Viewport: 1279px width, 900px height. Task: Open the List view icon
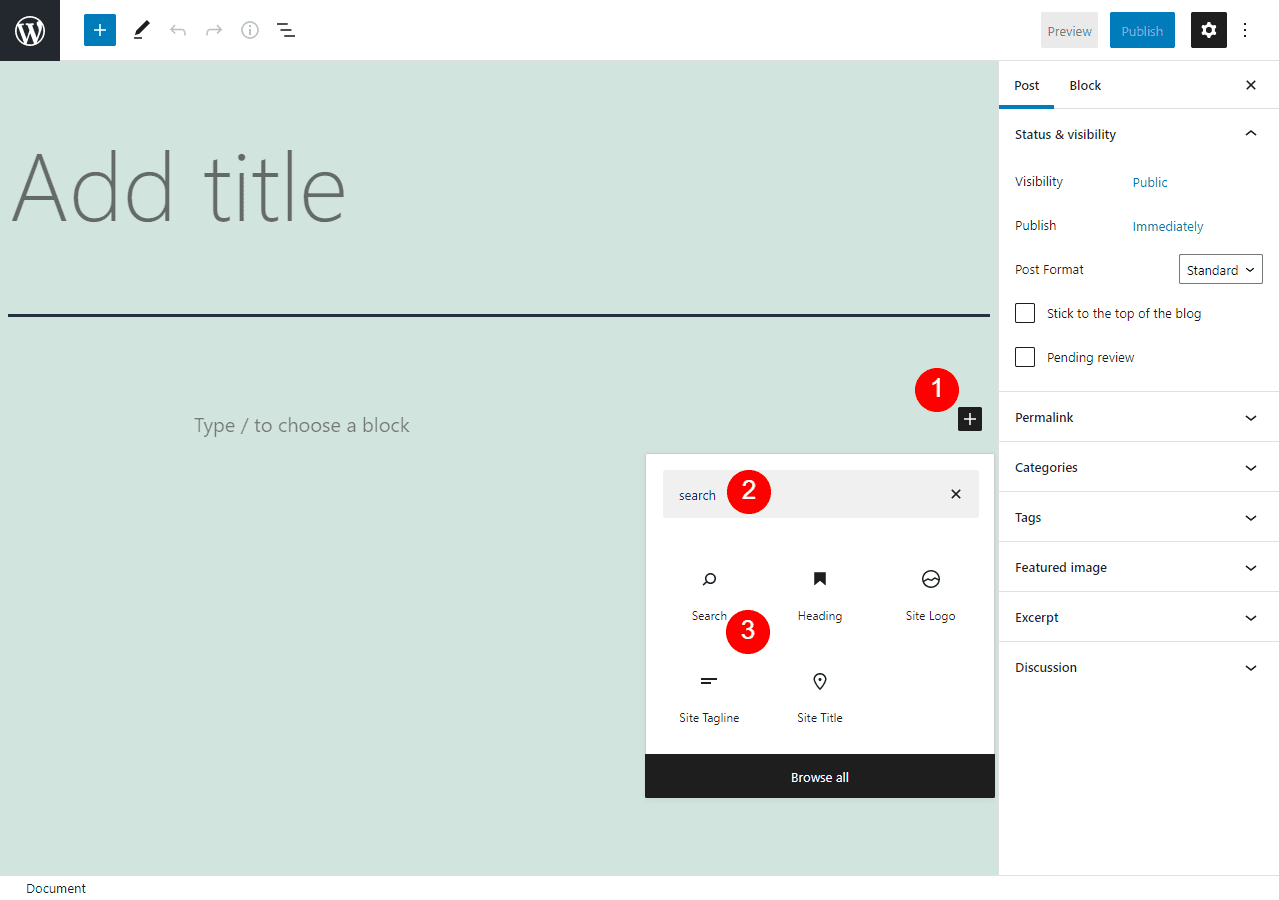coord(286,30)
